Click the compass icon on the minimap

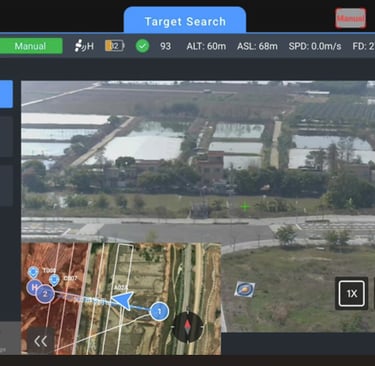(188, 327)
